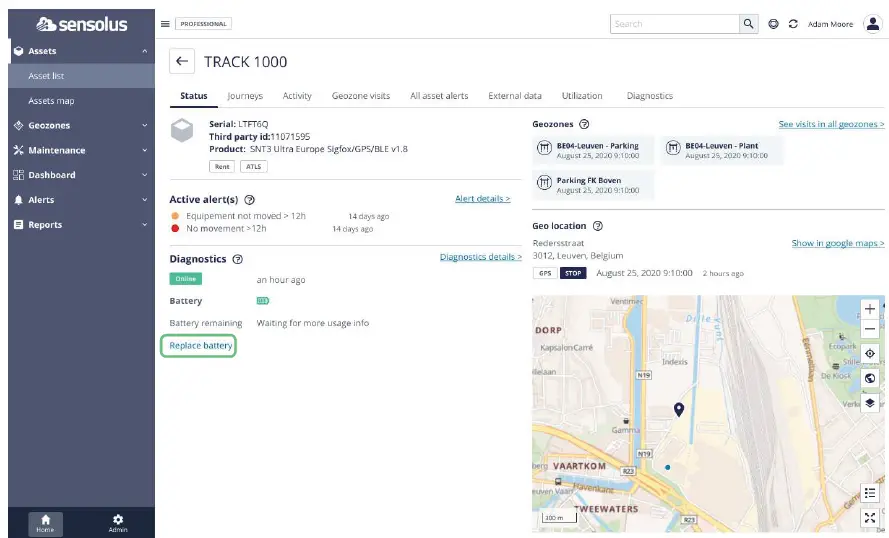Click the STOP status badge
This screenshot has height=538, width=889.
pos(573,273)
